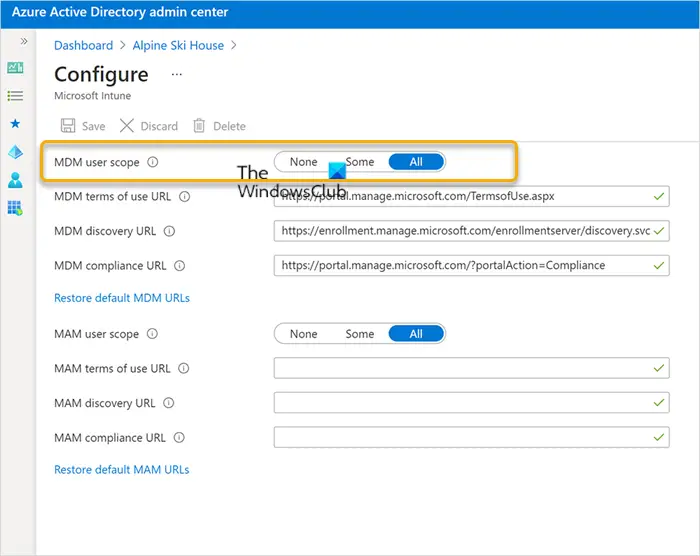Set MDM user scope to All
The height and width of the screenshot is (556, 700).
pos(416,162)
